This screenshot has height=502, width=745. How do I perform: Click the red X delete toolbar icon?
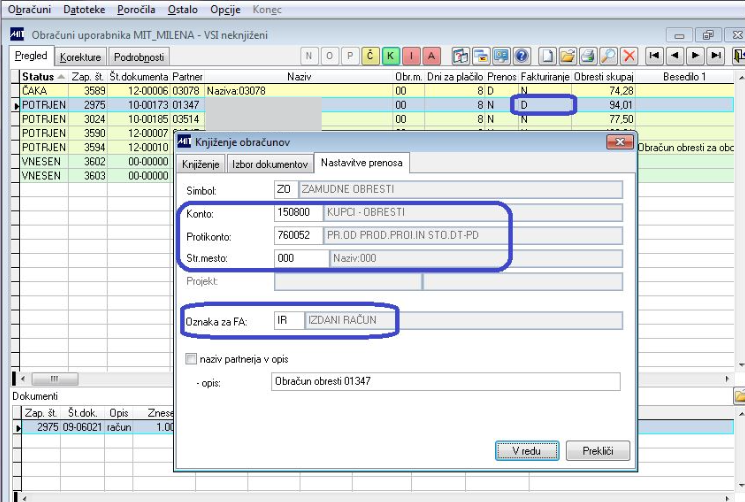(629, 56)
